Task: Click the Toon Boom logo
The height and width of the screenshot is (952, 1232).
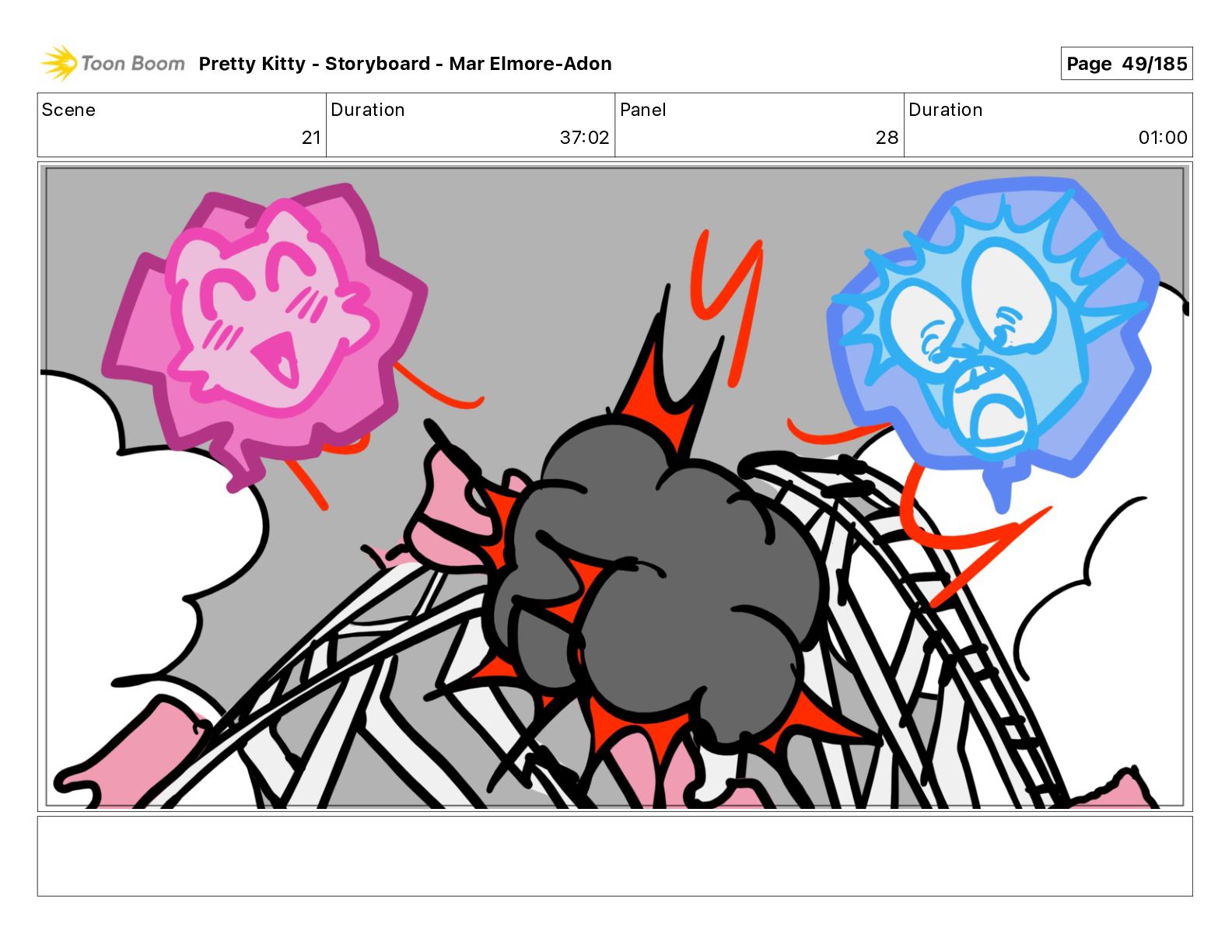Action: point(113,63)
